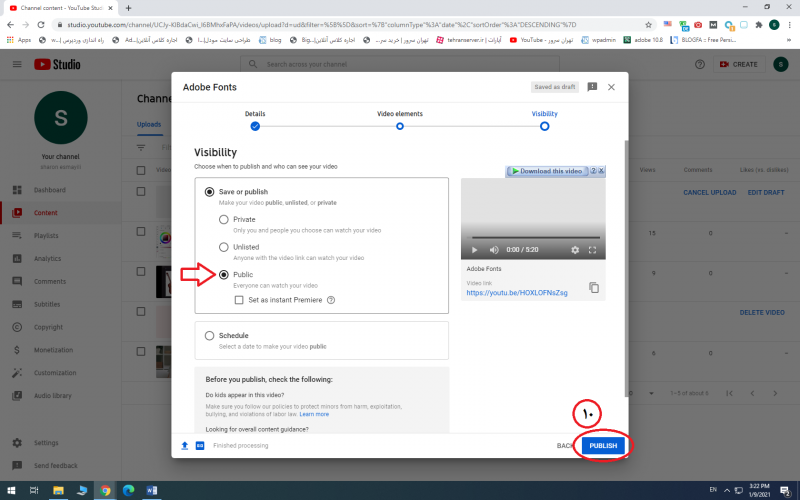Click the send feedback icon in dialog header
The height and width of the screenshot is (500, 800).
592,87
